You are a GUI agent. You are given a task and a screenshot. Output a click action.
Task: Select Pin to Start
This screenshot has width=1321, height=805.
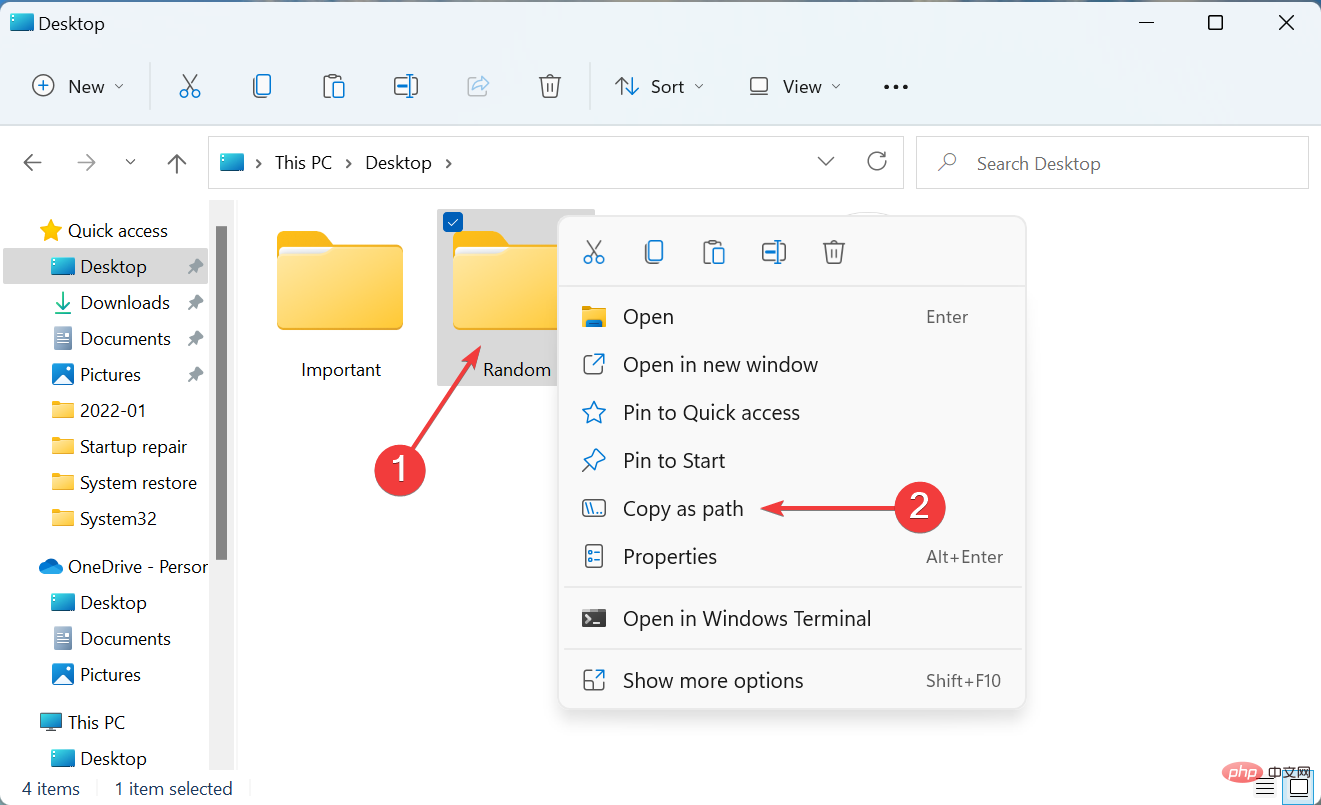click(x=792, y=461)
